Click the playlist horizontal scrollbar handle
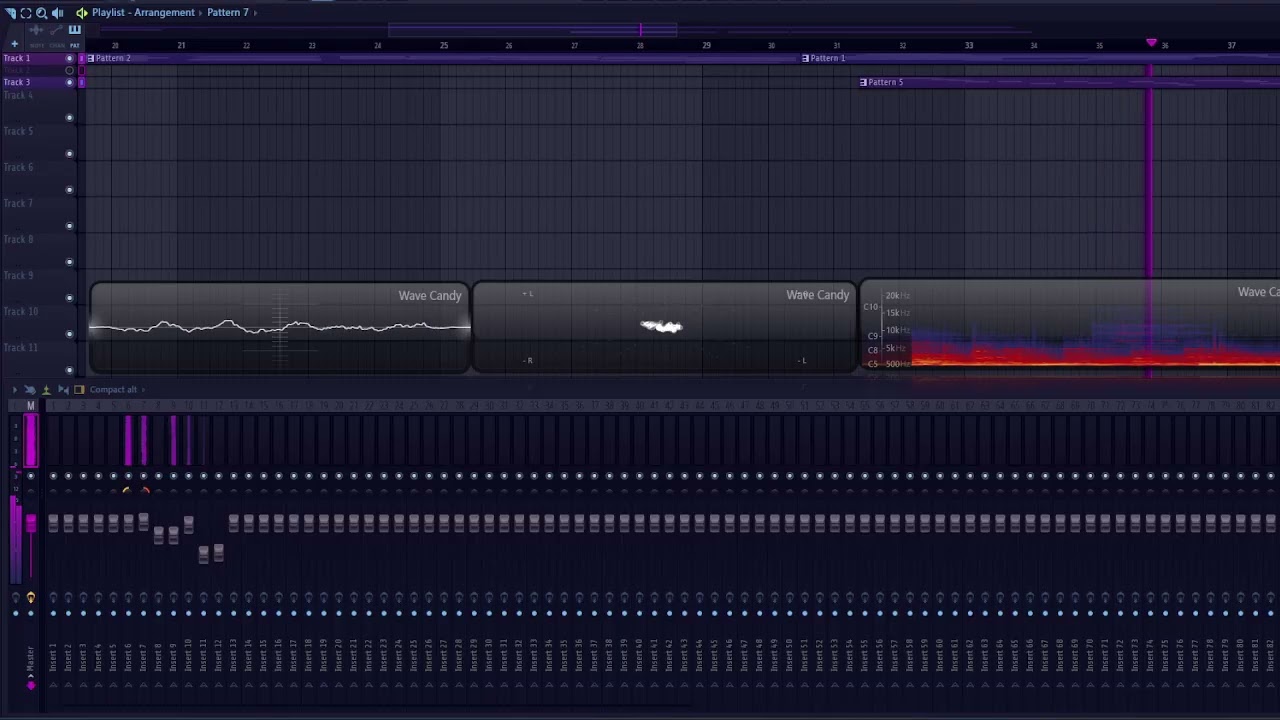The width and height of the screenshot is (1280, 720). coord(533,30)
